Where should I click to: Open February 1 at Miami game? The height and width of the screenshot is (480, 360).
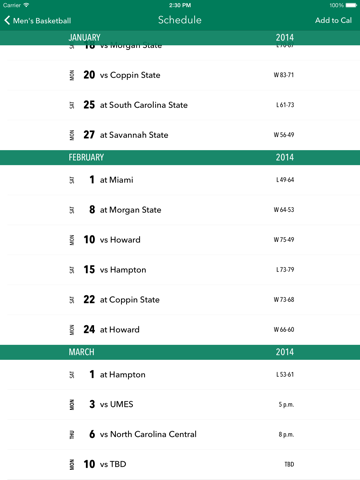(x=180, y=180)
